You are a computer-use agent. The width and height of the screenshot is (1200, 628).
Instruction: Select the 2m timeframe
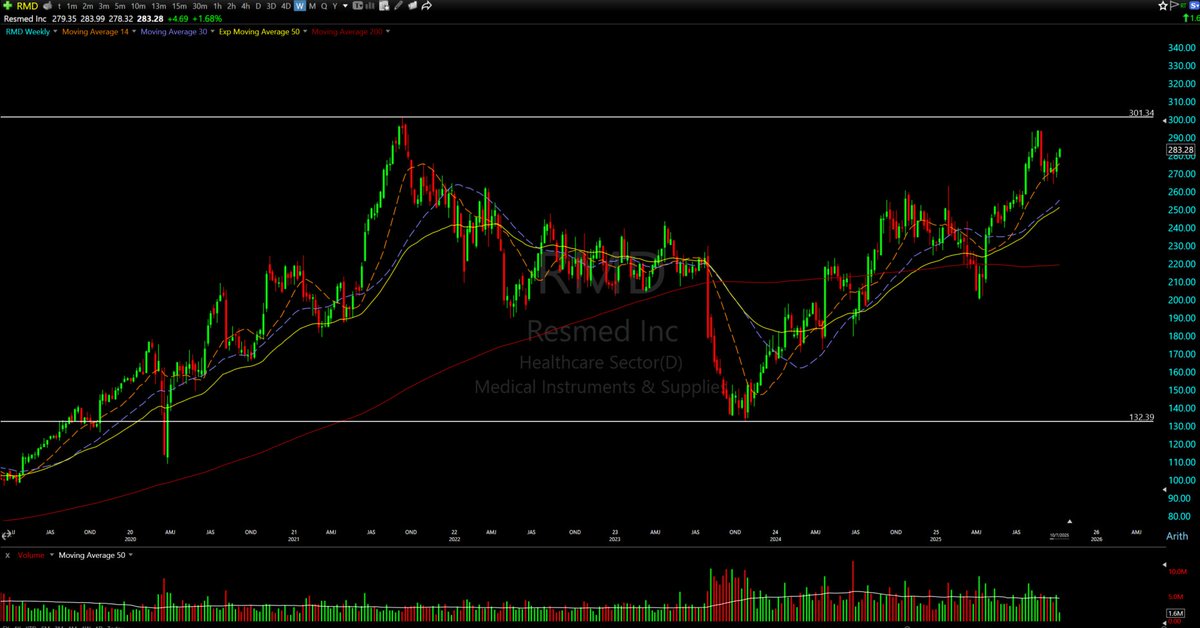click(x=88, y=6)
